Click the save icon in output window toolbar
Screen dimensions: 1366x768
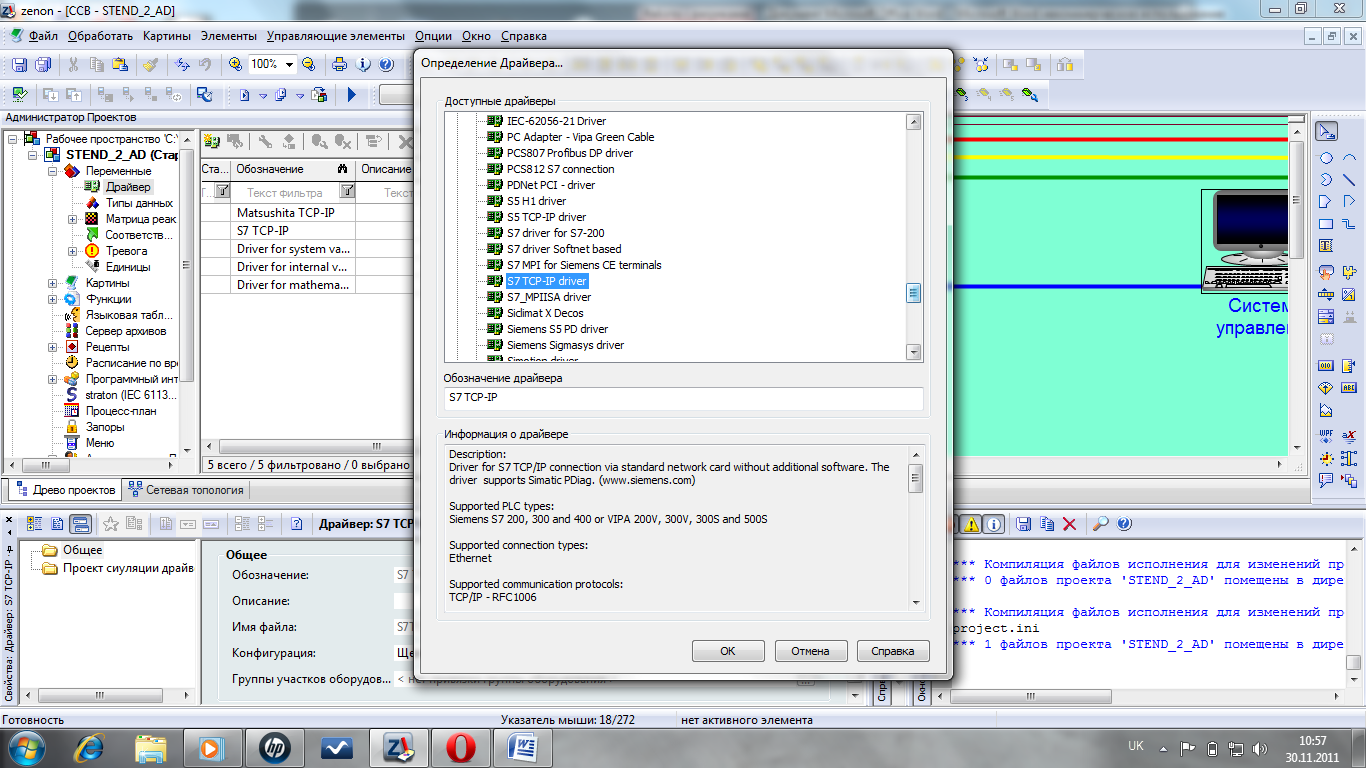click(x=1023, y=524)
